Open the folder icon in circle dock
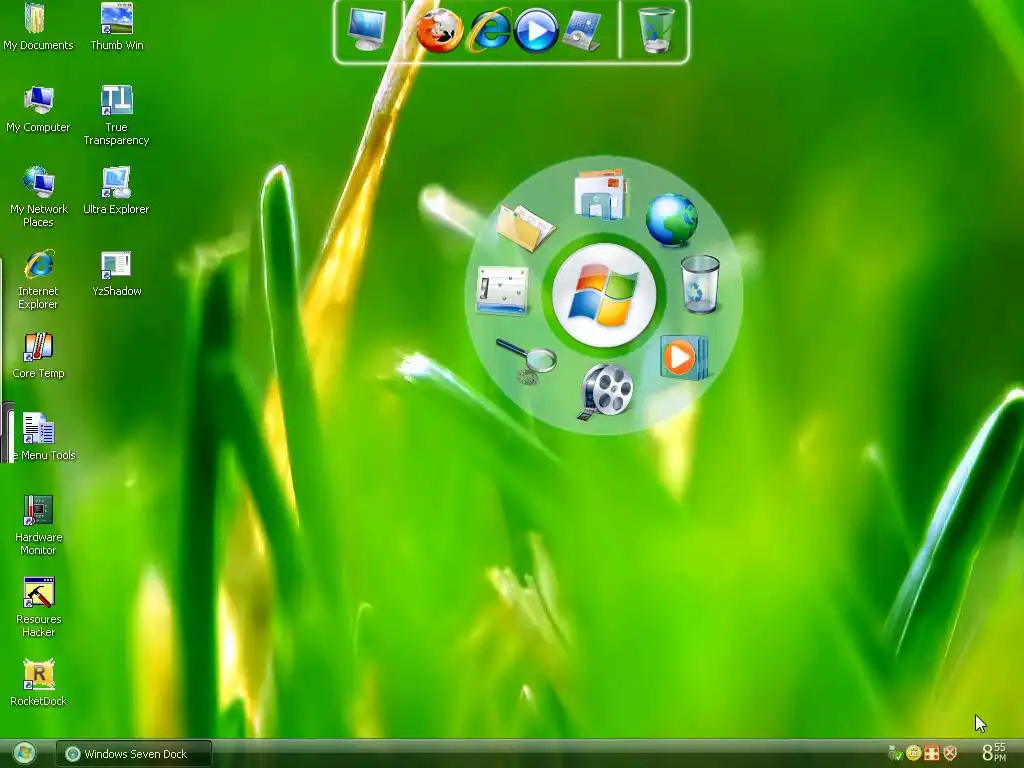The height and width of the screenshot is (768, 1024). coord(525,227)
